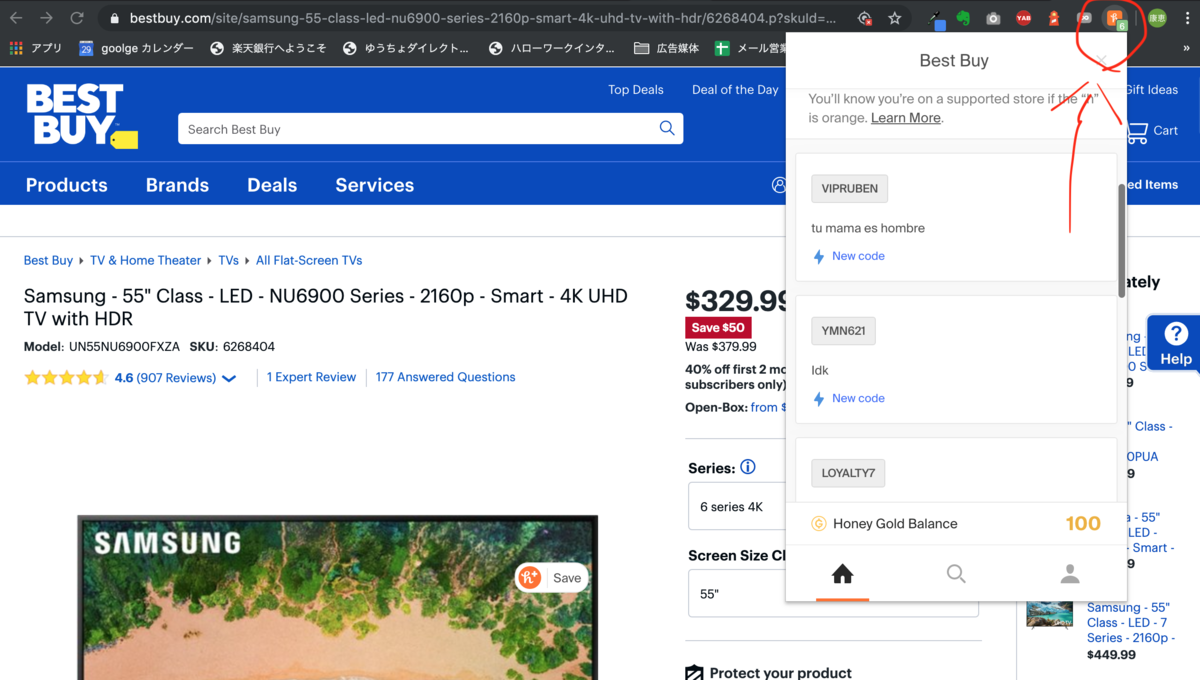Image resolution: width=1200 pixels, height=680 pixels.
Task: Click All Flat-Screen TVs breadcrumb
Action: [x=309, y=260]
